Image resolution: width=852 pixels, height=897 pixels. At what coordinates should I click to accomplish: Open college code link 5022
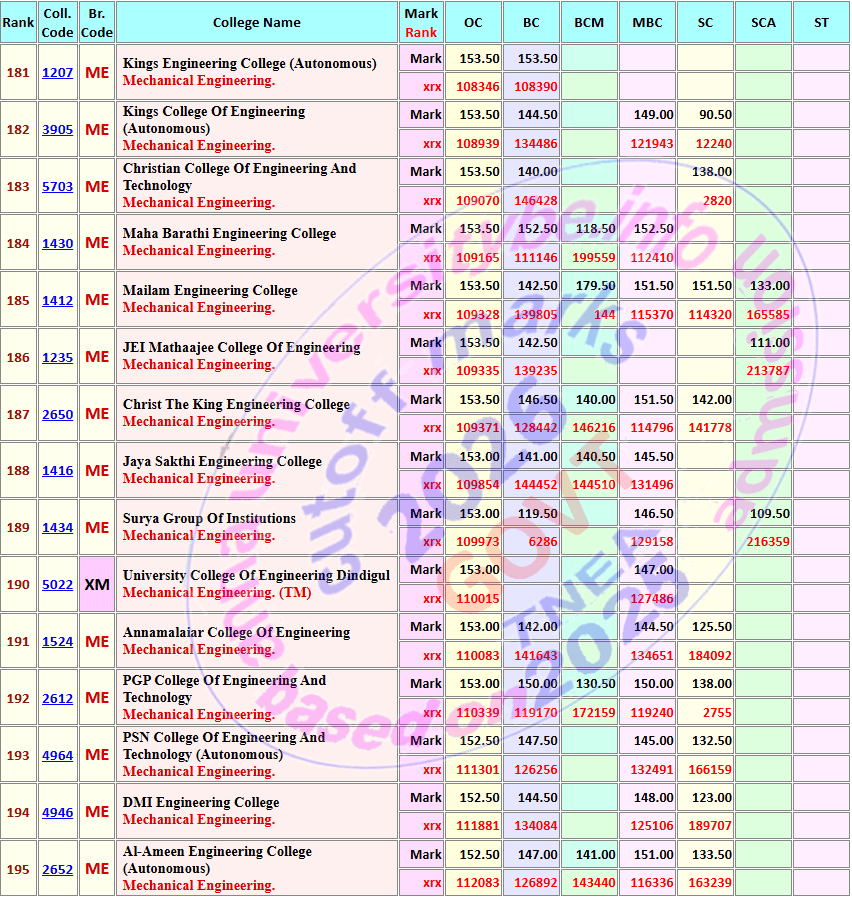point(57,585)
